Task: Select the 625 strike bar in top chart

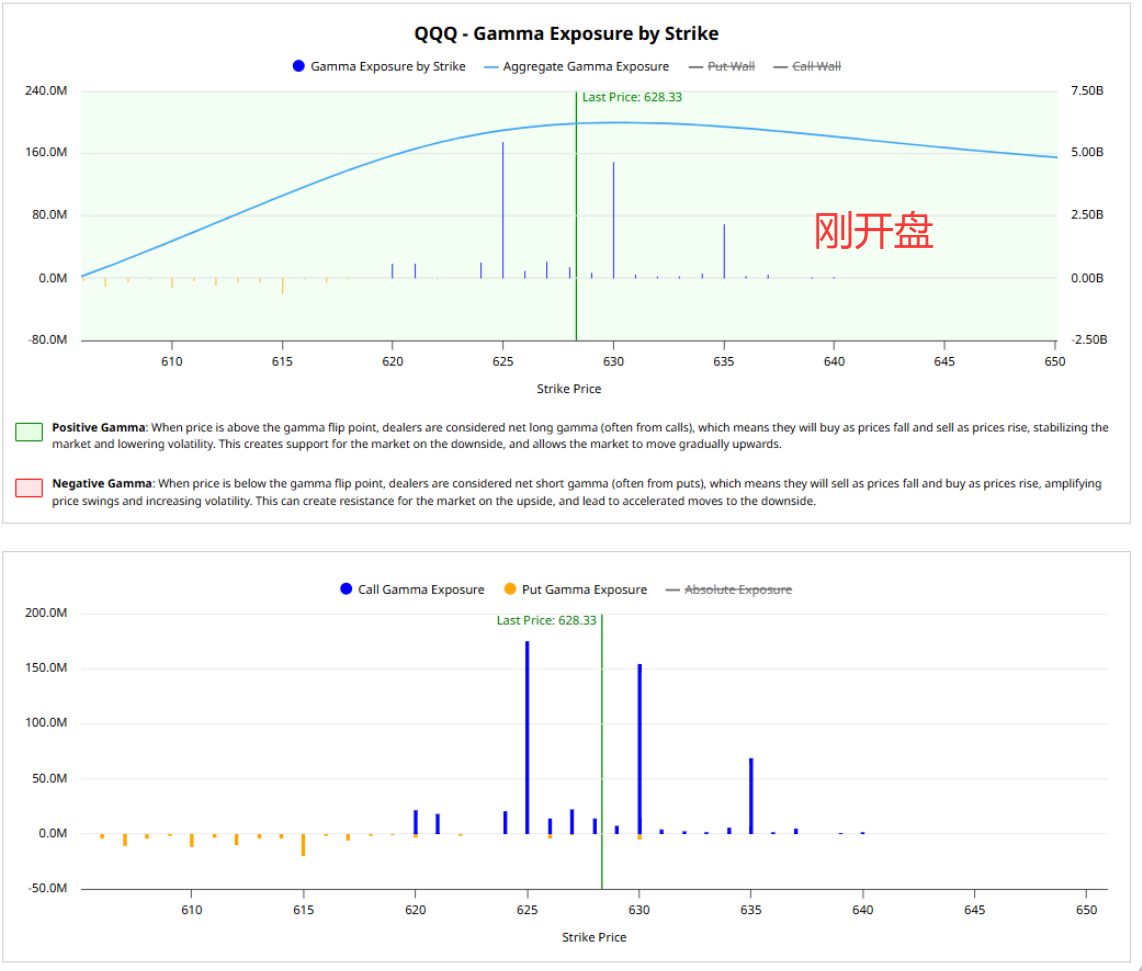Action: pos(503,210)
